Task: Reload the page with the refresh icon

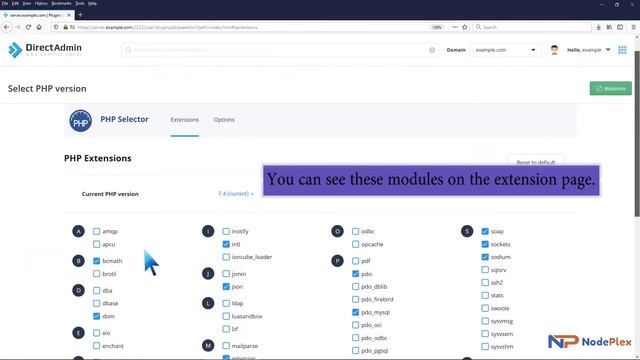Action: point(28,27)
